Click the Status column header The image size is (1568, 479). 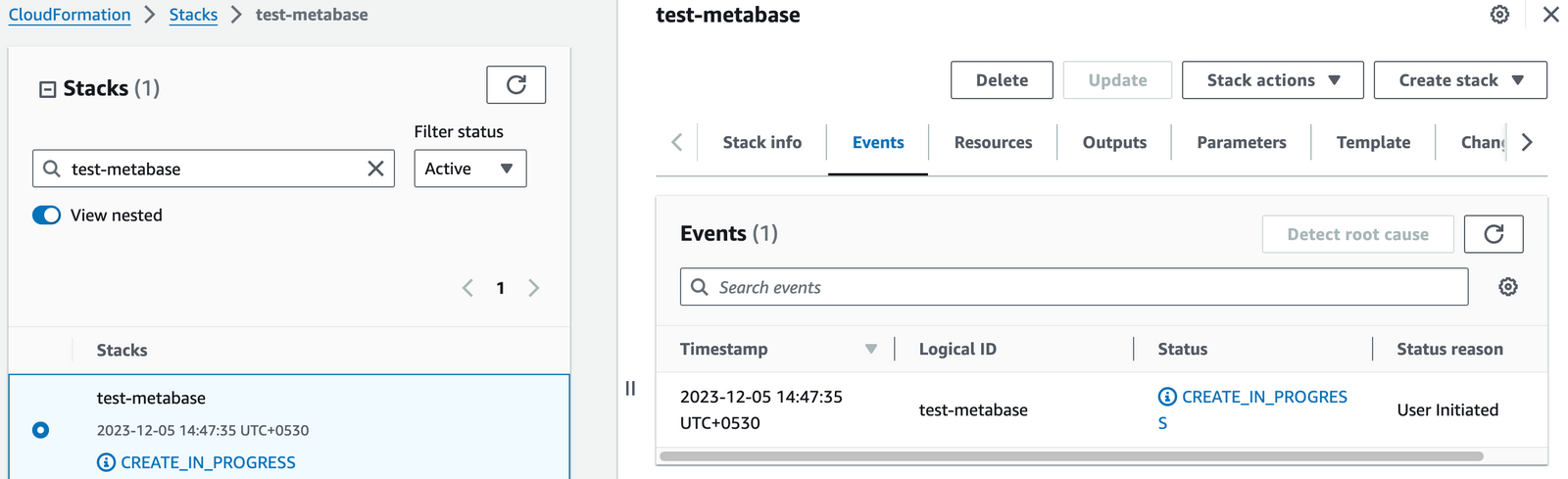pyautogui.click(x=1183, y=350)
